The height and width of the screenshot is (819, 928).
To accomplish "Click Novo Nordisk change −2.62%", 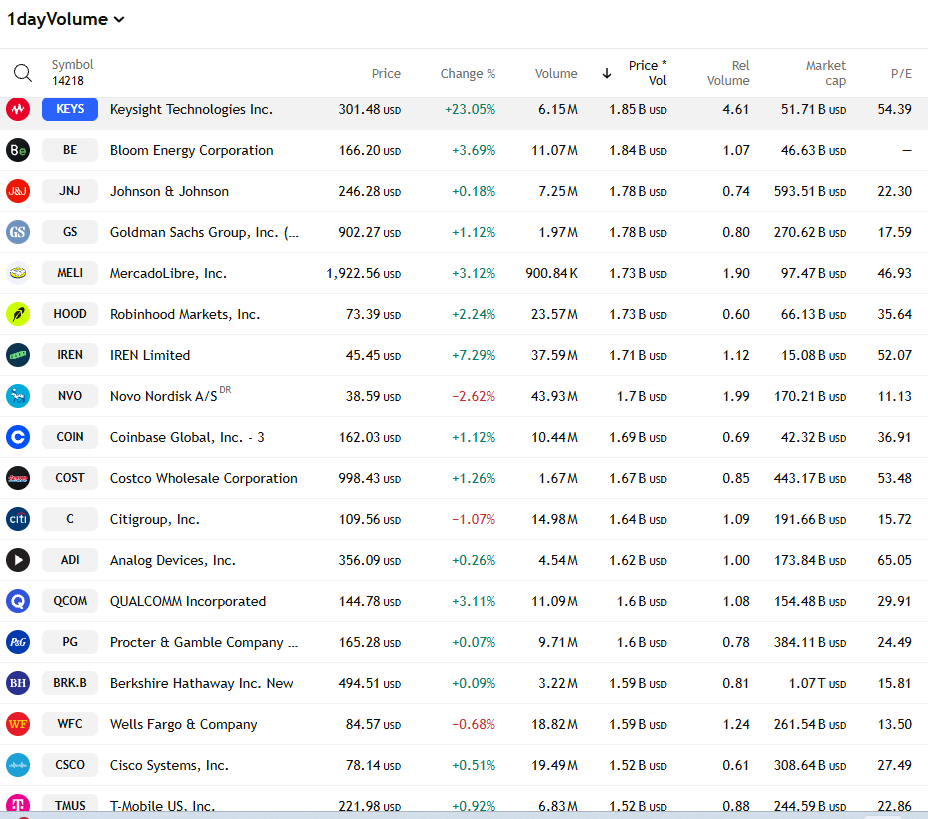I will (473, 396).
